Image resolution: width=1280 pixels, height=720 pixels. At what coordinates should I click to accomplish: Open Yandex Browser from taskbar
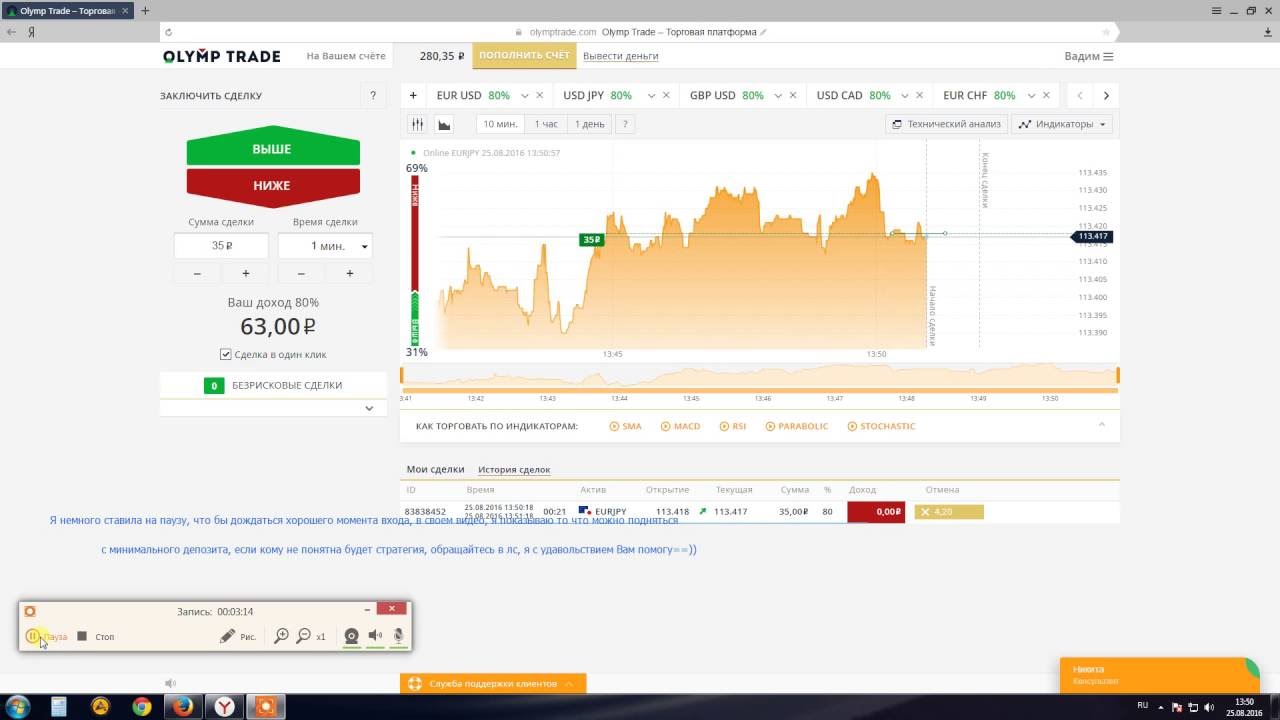pos(226,707)
